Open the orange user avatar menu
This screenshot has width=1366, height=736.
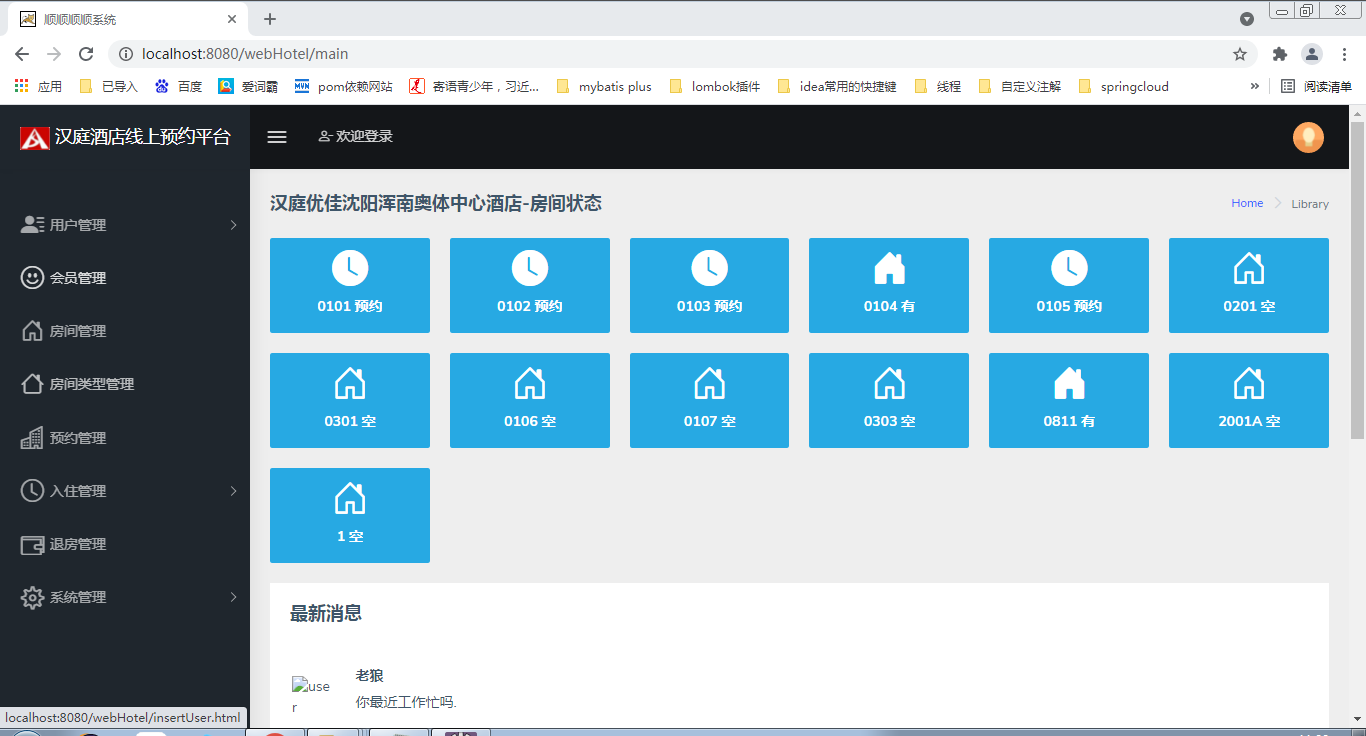click(x=1308, y=137)
